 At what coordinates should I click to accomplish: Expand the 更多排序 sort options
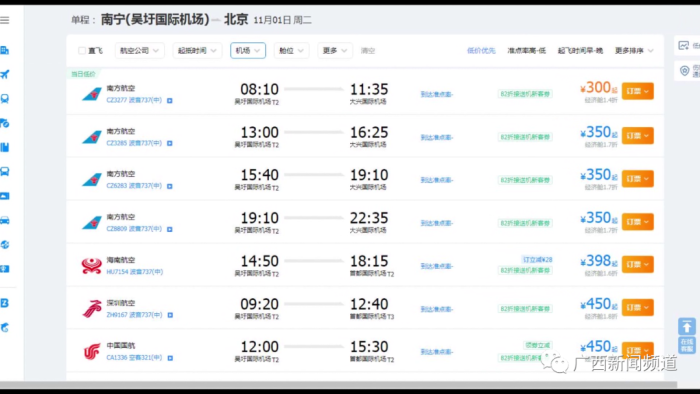tap(634, 51)
